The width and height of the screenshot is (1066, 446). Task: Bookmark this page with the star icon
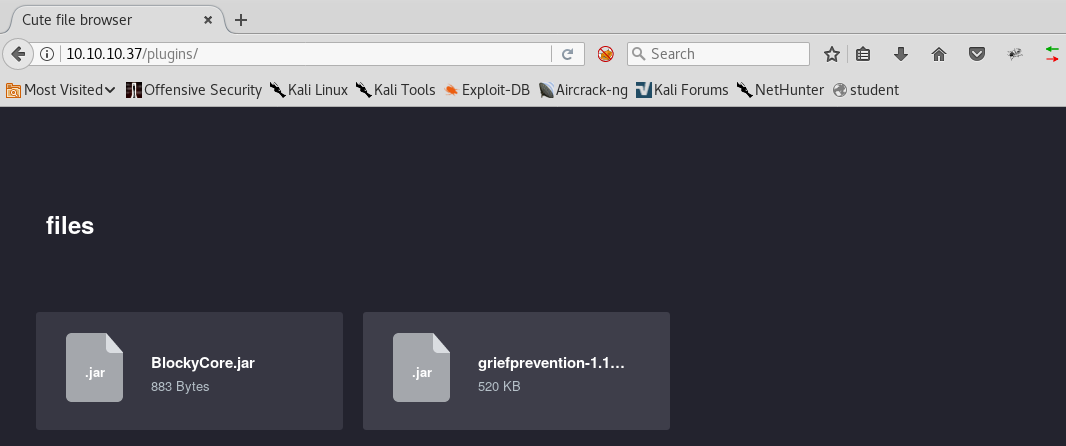point(831,54)
